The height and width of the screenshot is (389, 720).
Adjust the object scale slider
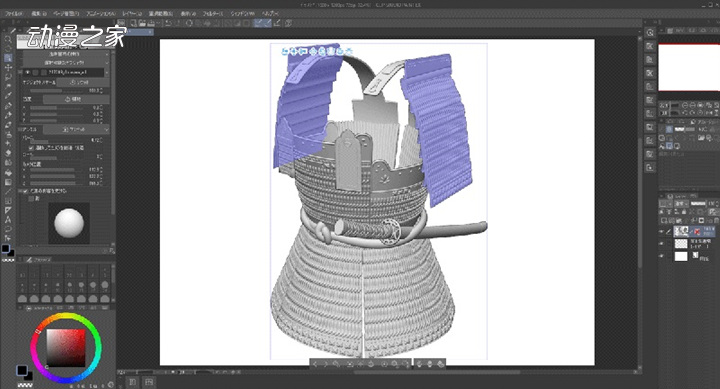pyautogui.click(x=56, y=90)
